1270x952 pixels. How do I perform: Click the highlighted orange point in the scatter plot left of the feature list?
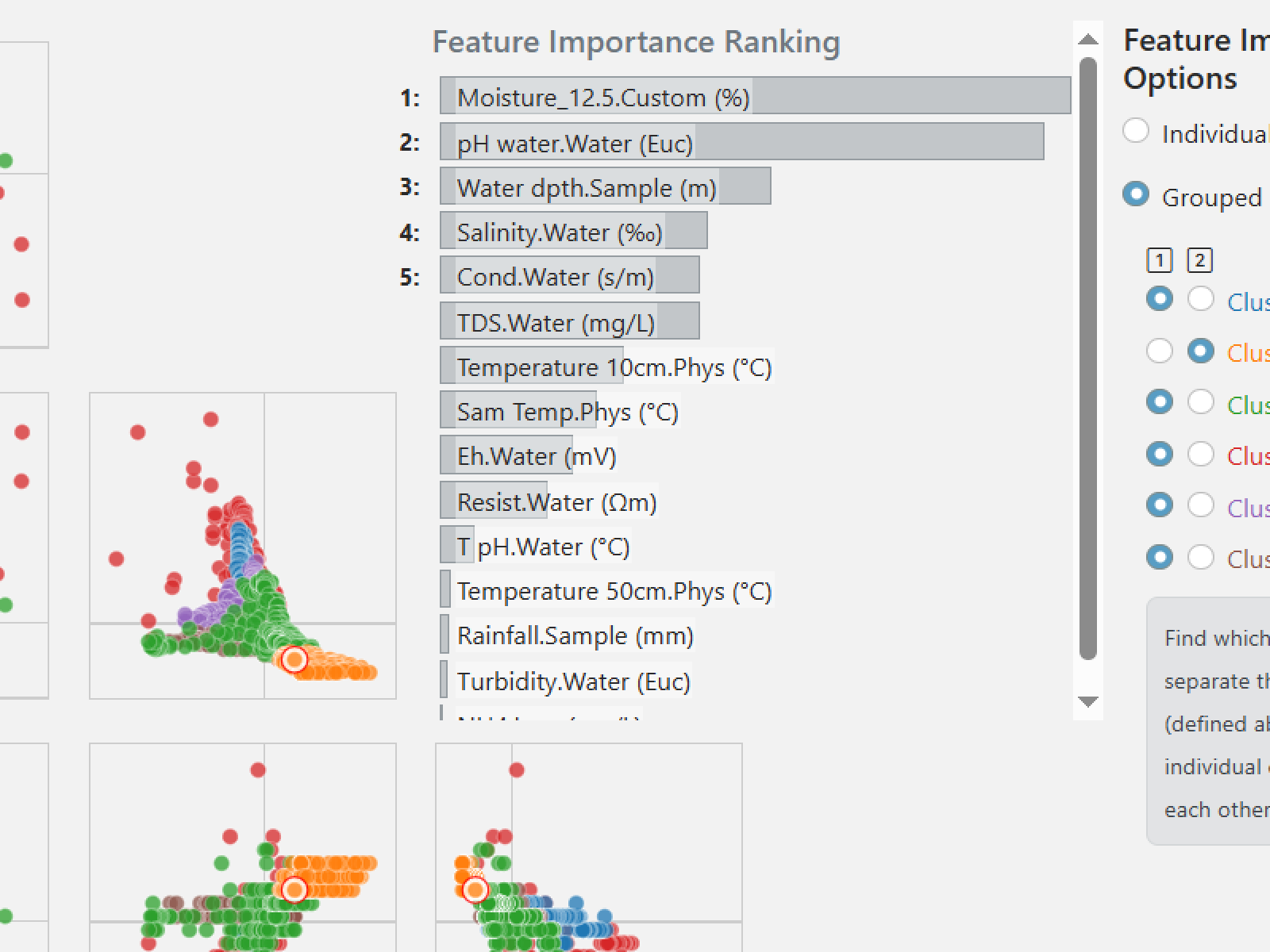294,659
